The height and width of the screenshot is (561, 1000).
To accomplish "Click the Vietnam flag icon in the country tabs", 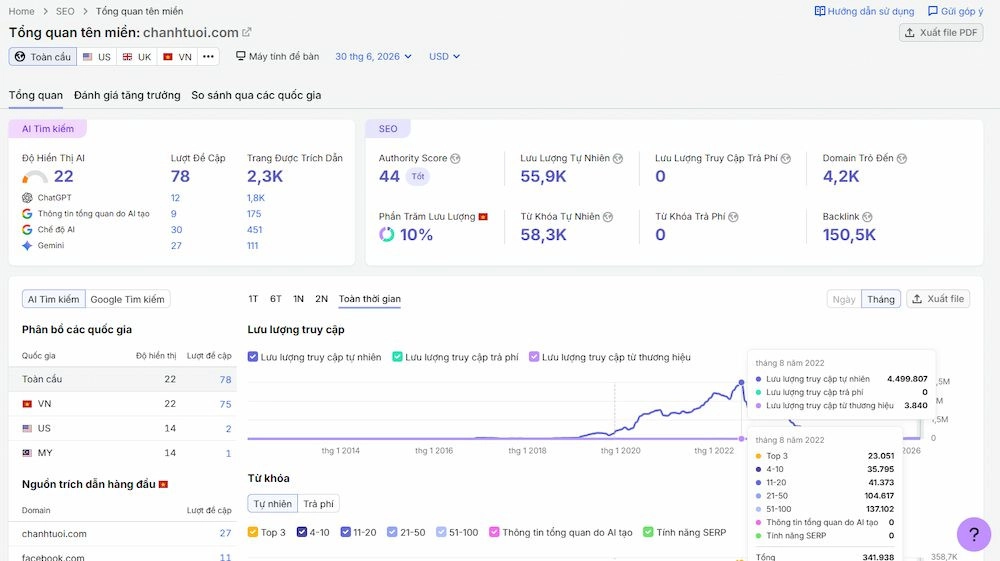I will tap(168, 57).
